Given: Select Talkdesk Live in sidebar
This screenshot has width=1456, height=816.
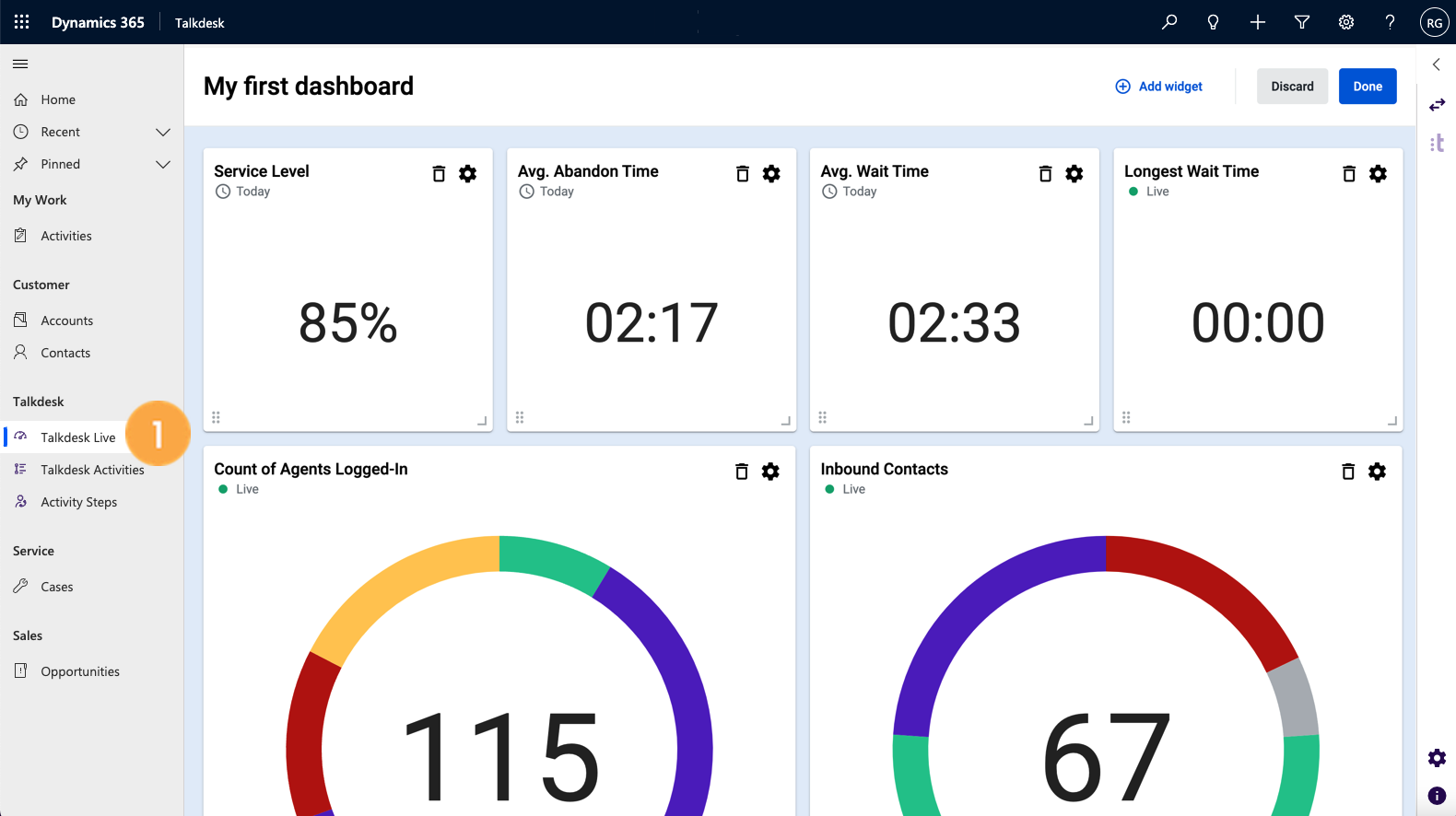Looking at the screenshot, I should coord(78,437).
